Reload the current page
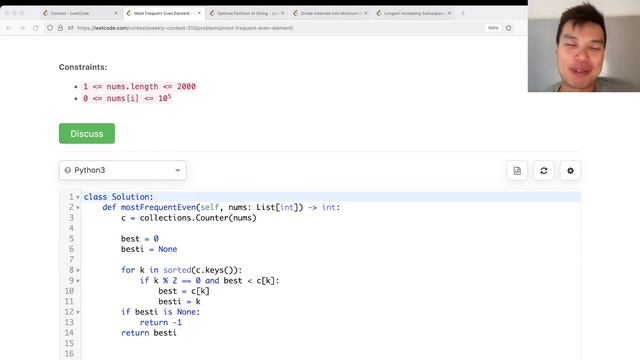Image resolution: width=640 pixels, height=360 pixels. click(x=36, y=28)
